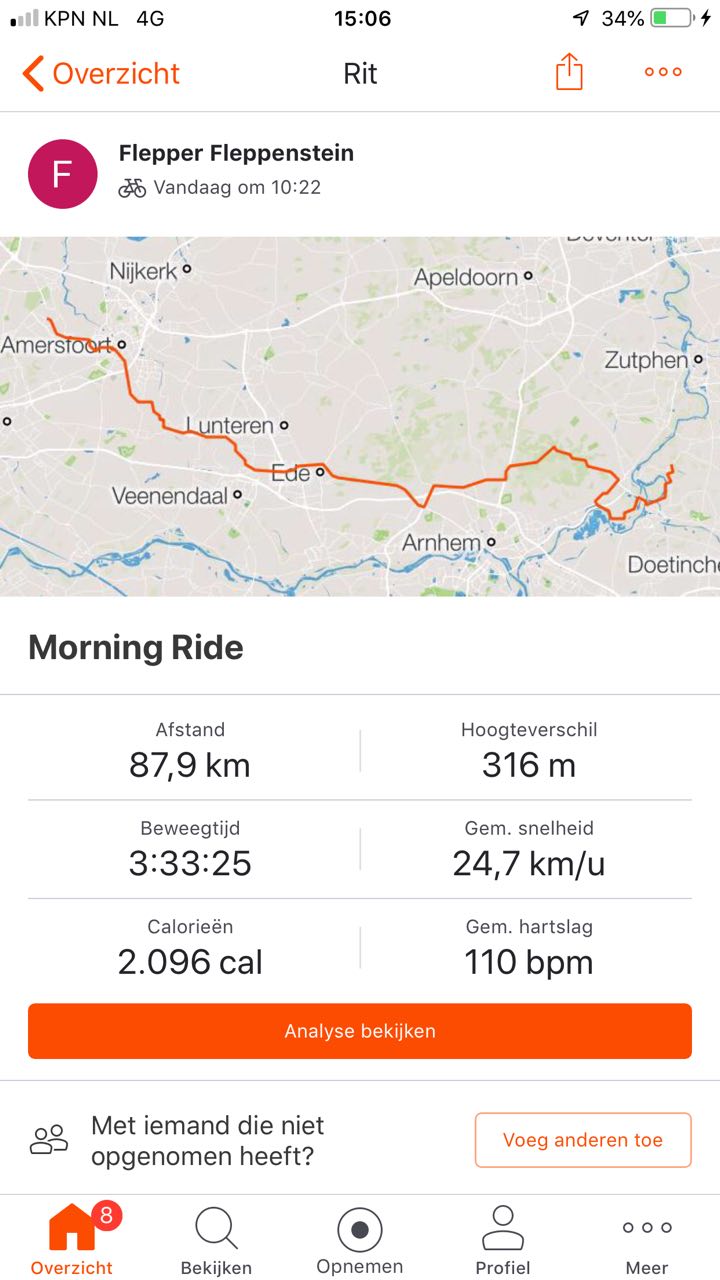
Task: Tap the Bekijken magnifier icon
Action: pyautogui.click(x=216, y=1229)
